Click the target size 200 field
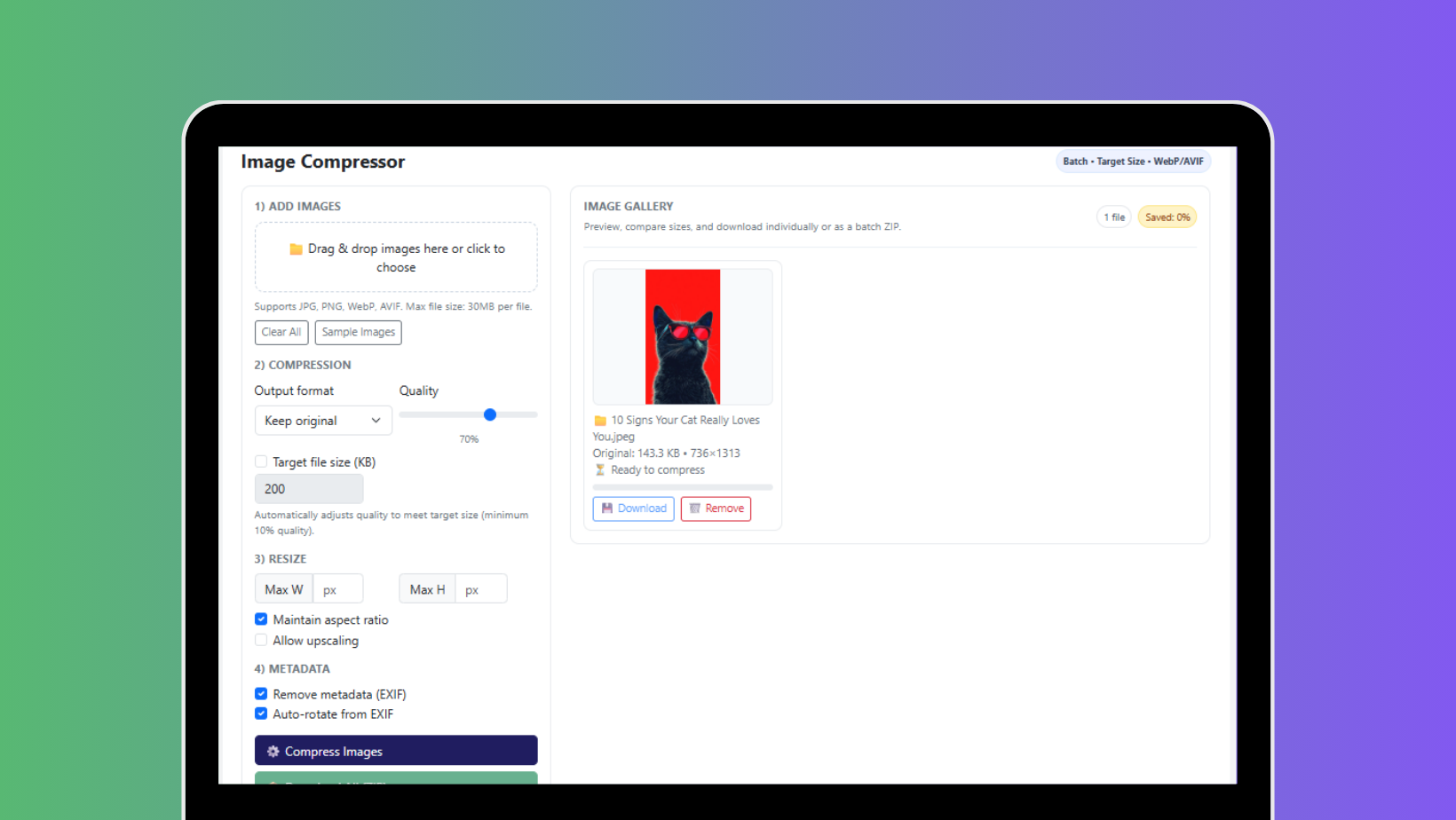The height and width of the screenshot is (820, 1456). tap(308, 489)
